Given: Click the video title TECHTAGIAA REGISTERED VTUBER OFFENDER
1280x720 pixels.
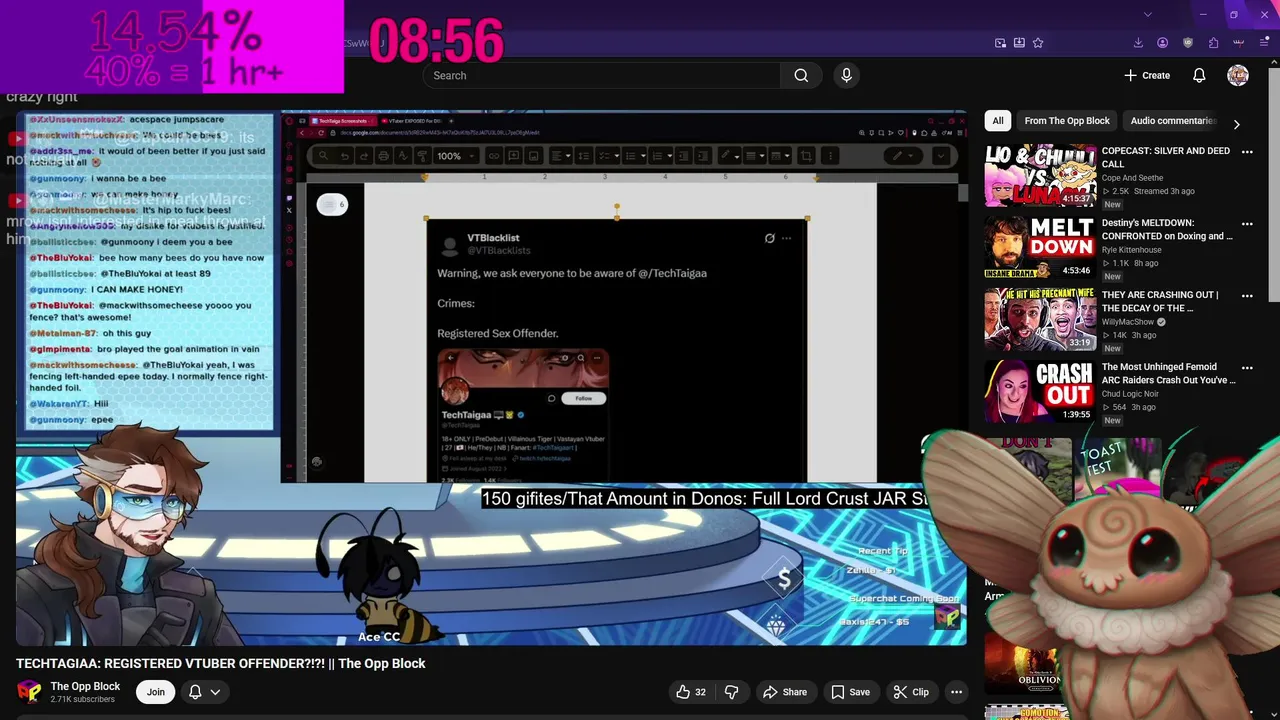Looking at the screenshot, I should coord(221,663).
